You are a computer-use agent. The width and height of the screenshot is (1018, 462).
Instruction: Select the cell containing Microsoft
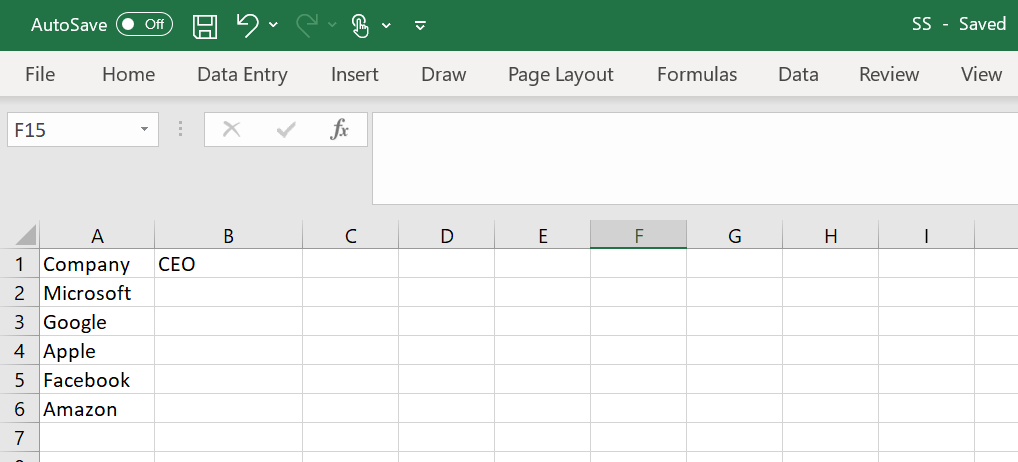(97, 293)
